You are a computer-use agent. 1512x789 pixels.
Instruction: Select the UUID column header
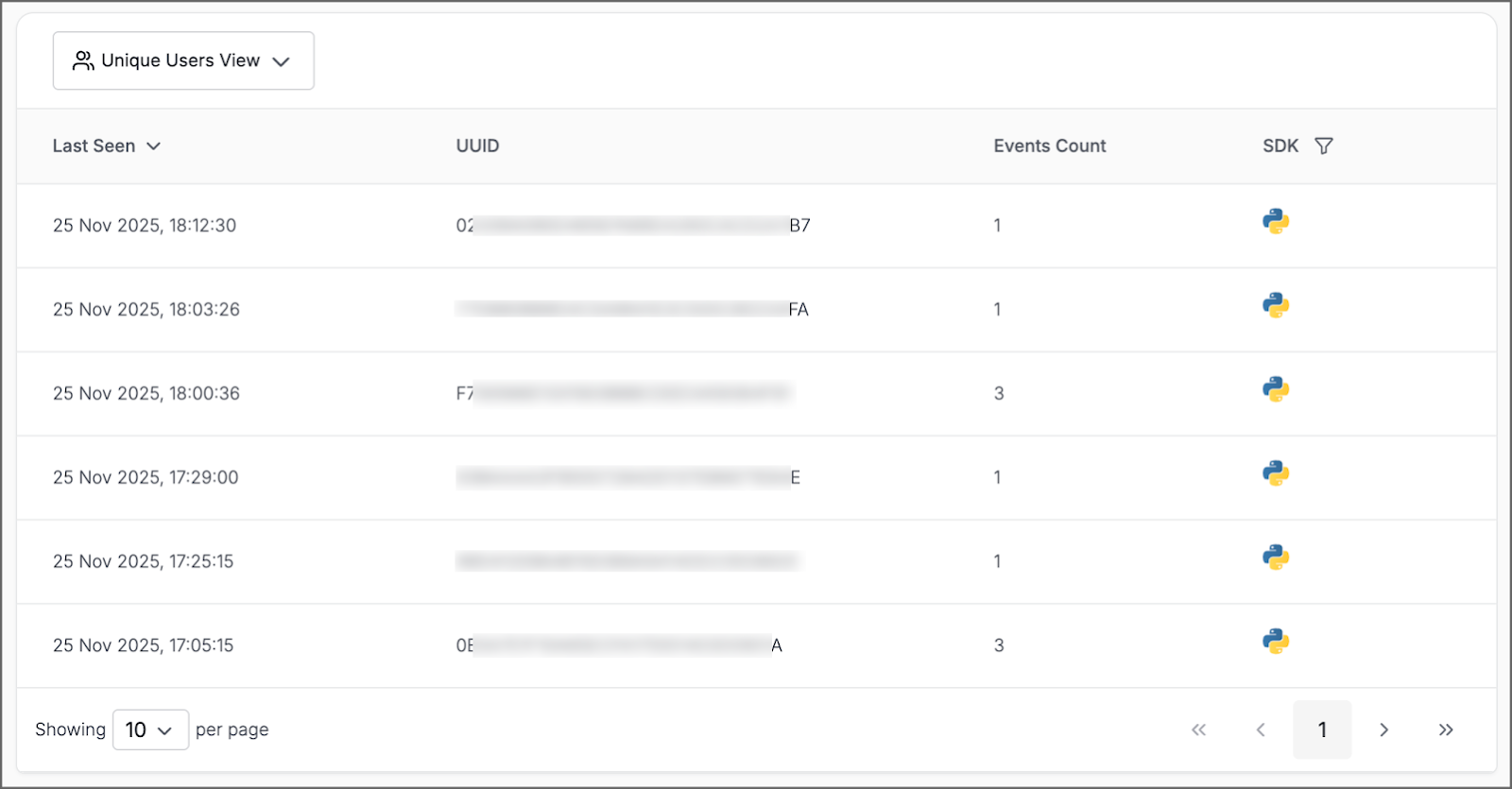click(x=477, y=146)
